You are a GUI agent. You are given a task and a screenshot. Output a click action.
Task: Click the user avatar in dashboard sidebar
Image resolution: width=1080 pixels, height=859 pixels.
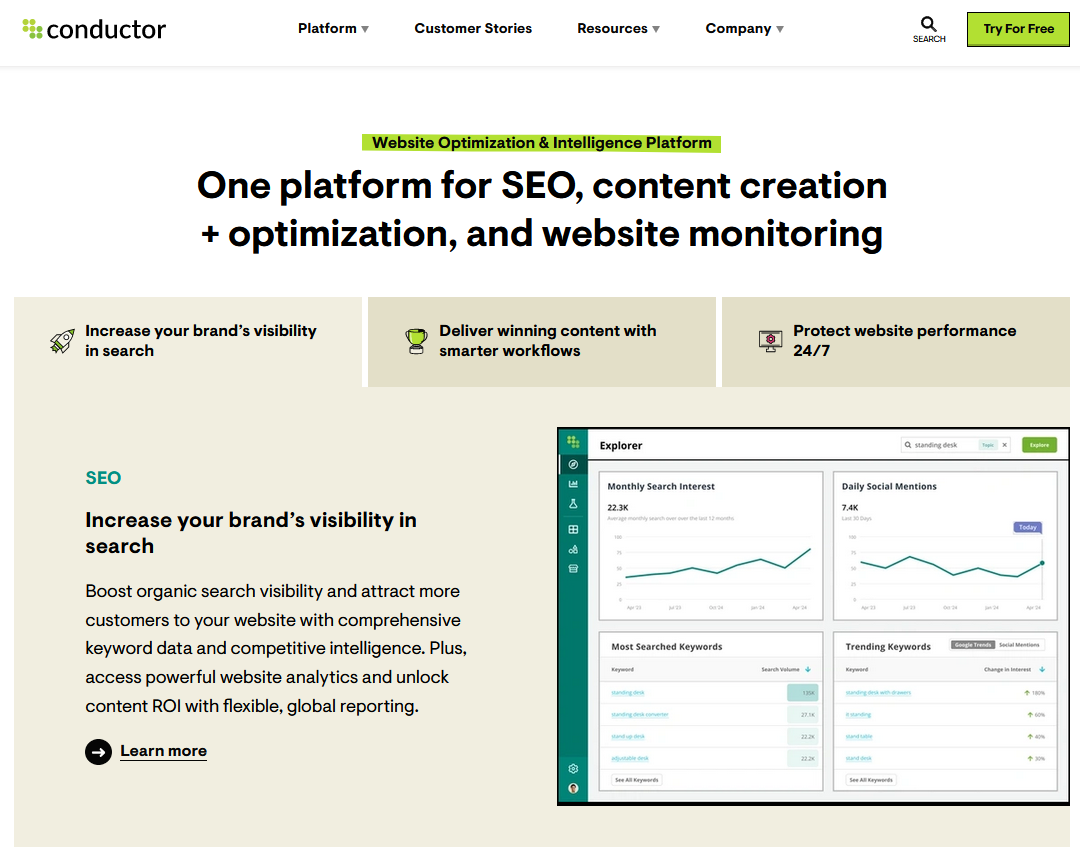click(x=573, y=788)
